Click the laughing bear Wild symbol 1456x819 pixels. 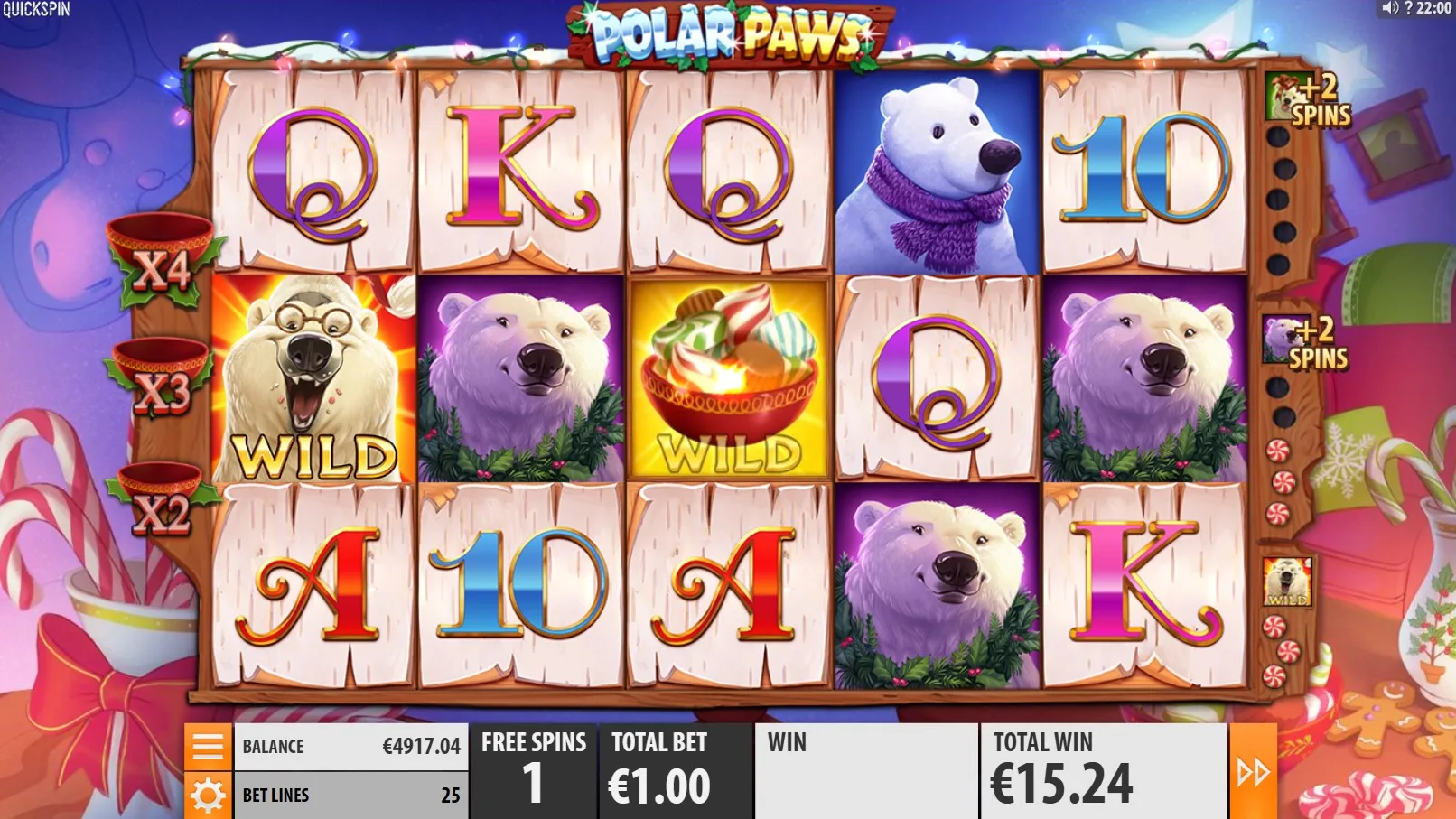tap(313, 377)
